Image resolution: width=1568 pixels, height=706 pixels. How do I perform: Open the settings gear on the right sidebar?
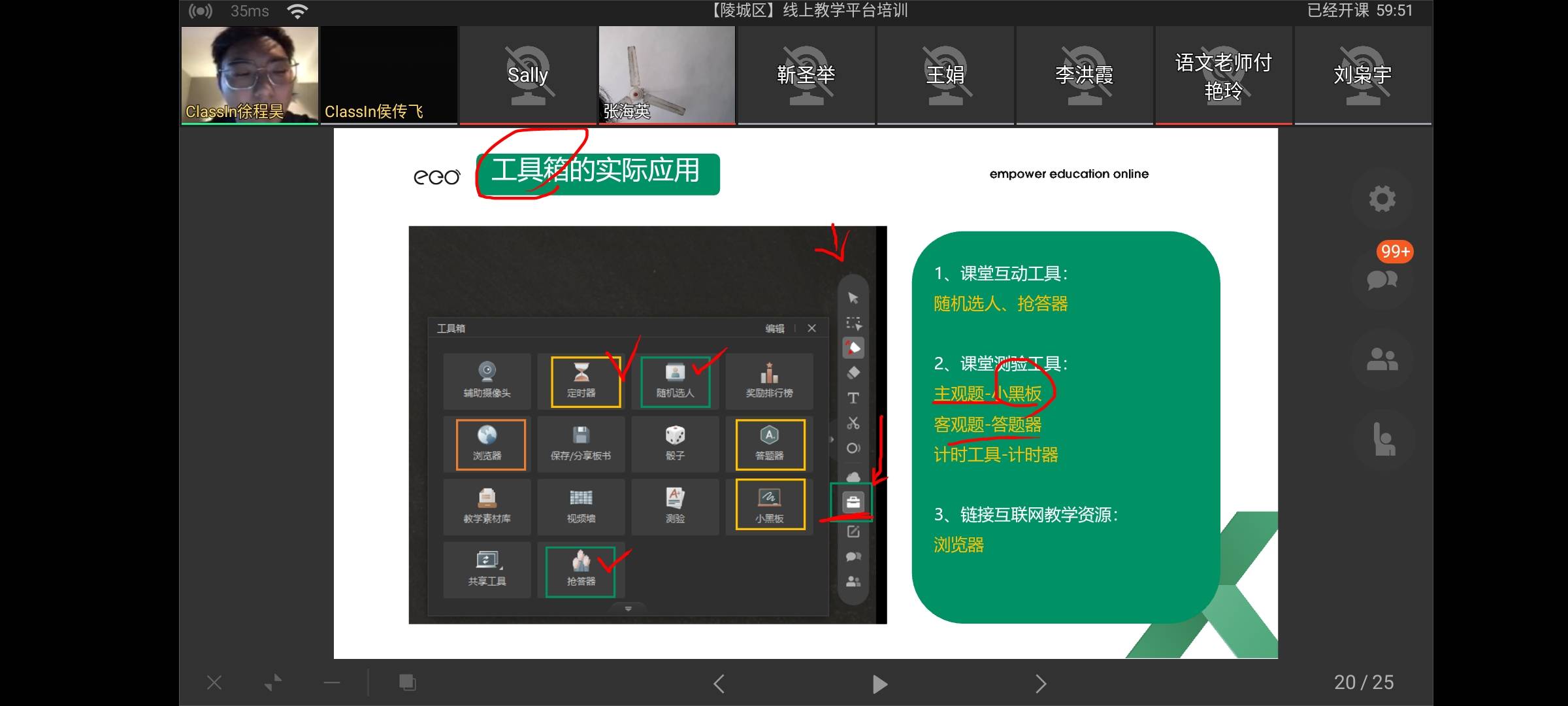[1382, 198]
